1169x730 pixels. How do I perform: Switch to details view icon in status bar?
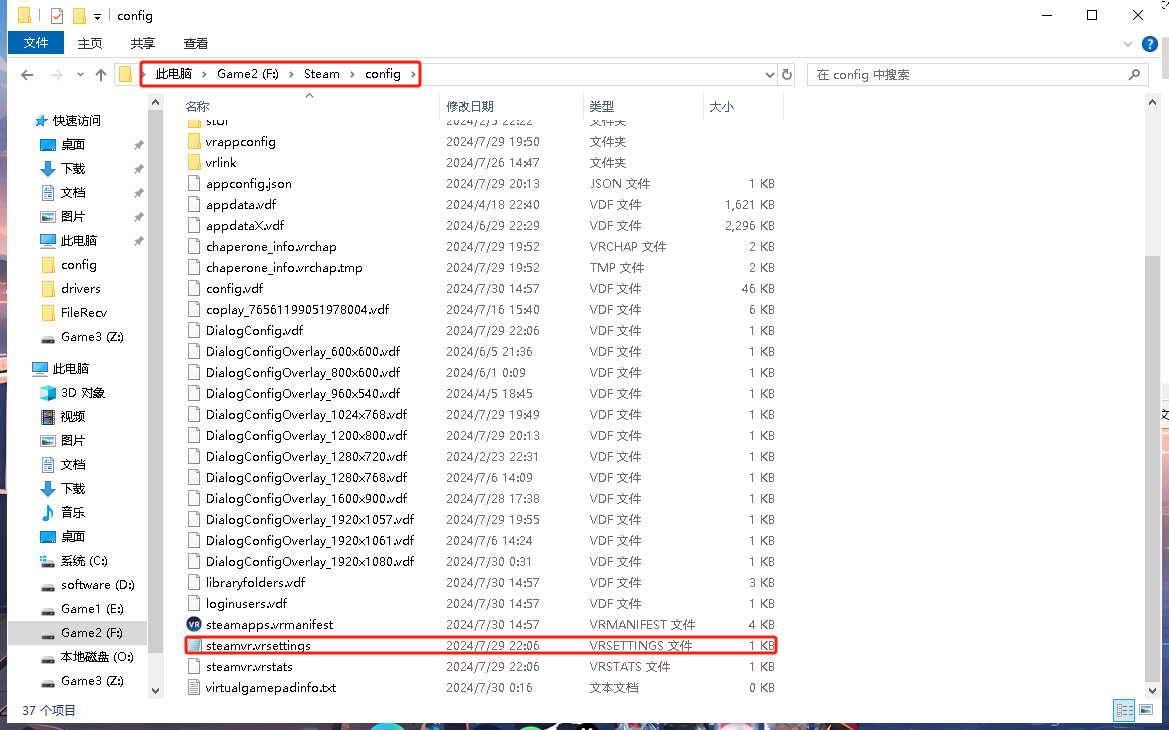(x=1124, y=711)
